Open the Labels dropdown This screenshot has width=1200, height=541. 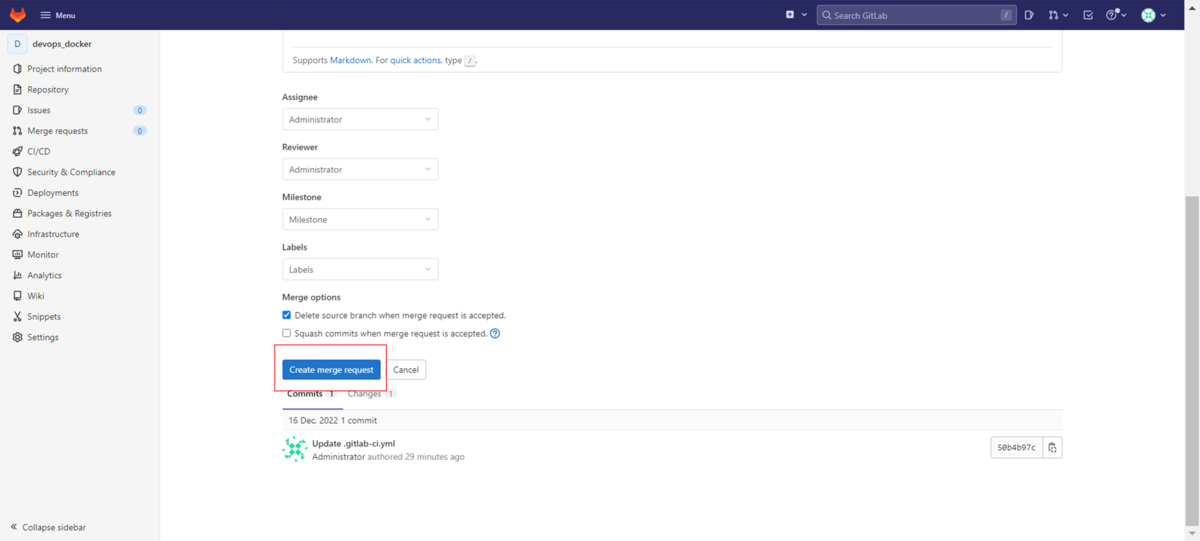(x=360, y=269)
